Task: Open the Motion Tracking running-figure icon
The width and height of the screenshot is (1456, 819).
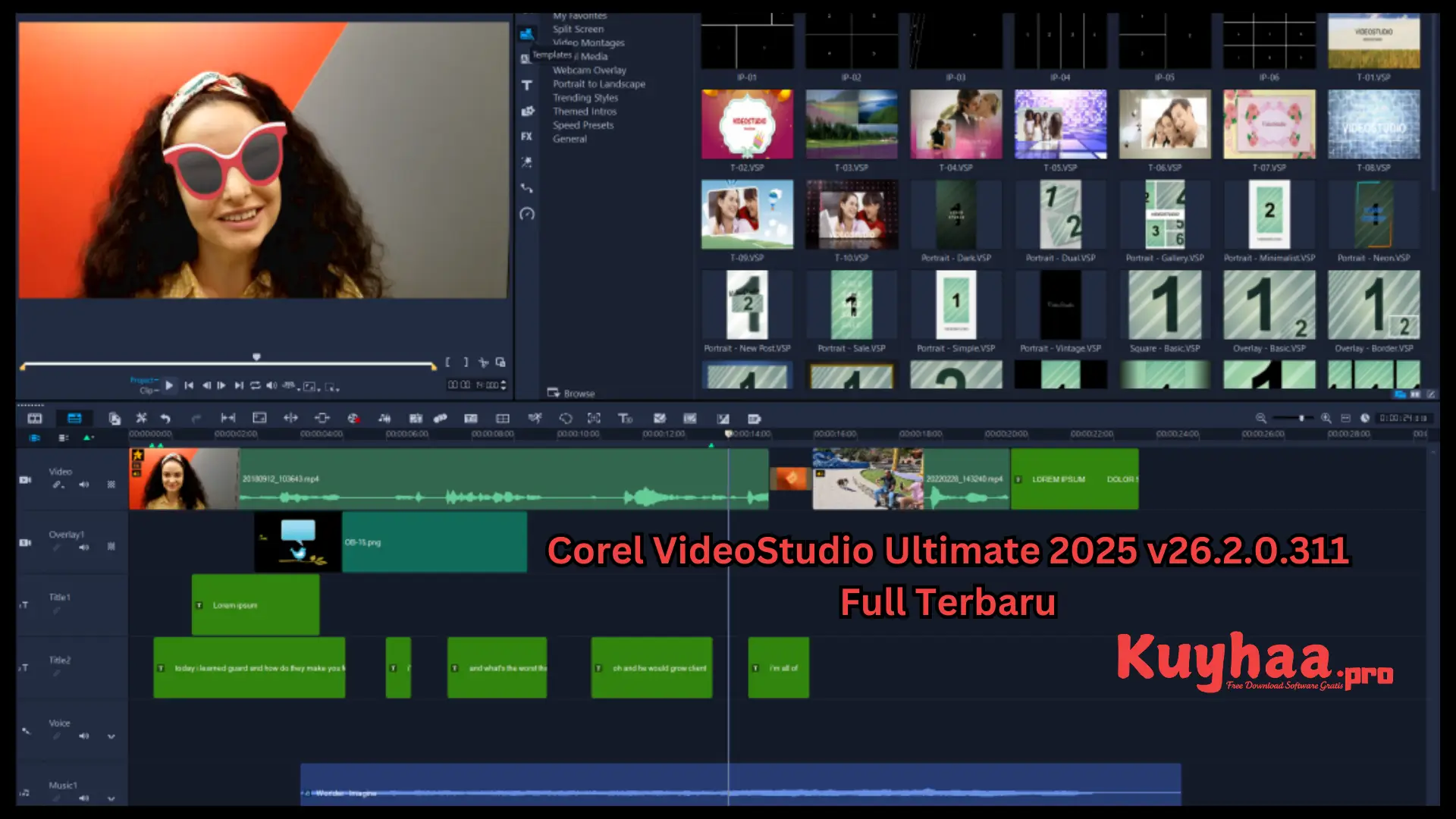Action: (x=535, y=418)
